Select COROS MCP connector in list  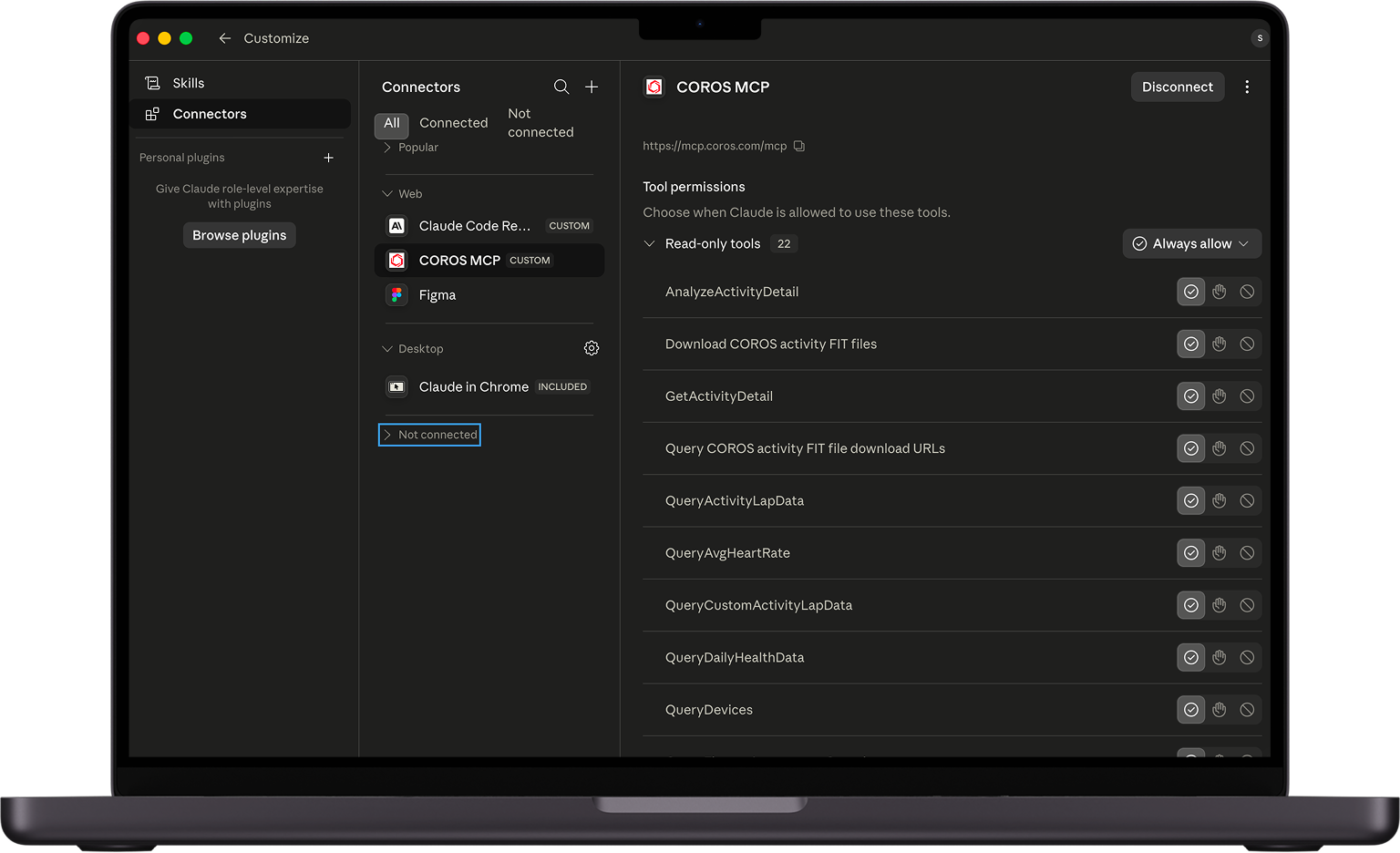point(489,261)
